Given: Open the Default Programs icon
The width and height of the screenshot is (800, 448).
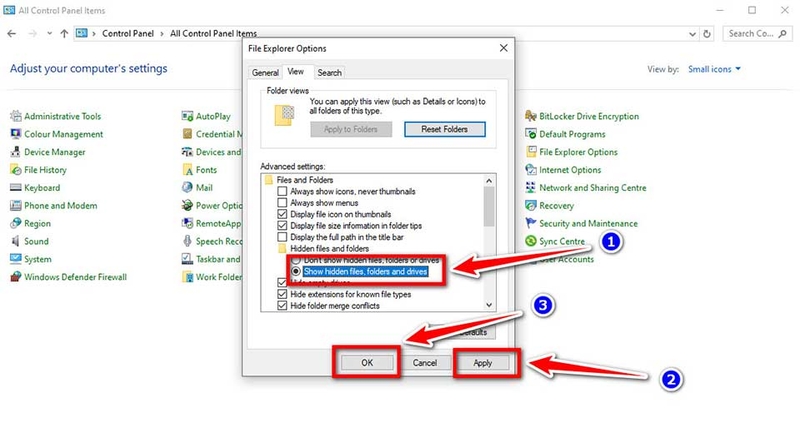Looking at the screenshot, I should 531,134.
